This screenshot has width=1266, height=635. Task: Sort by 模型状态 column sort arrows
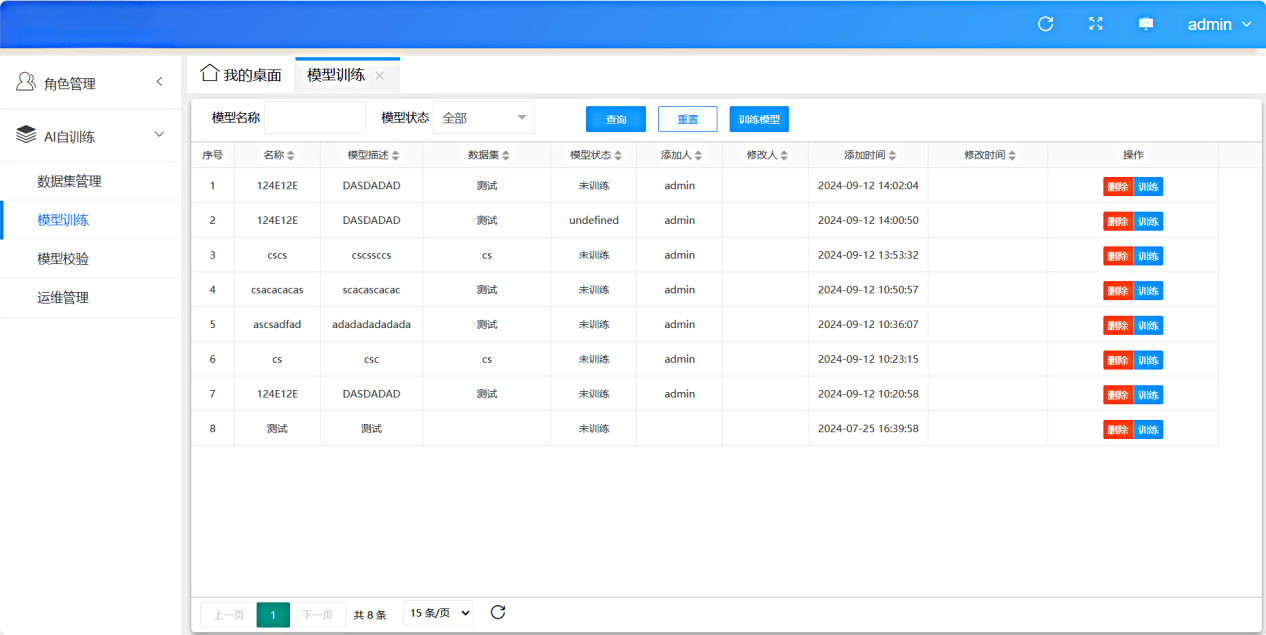coord(619,156)
